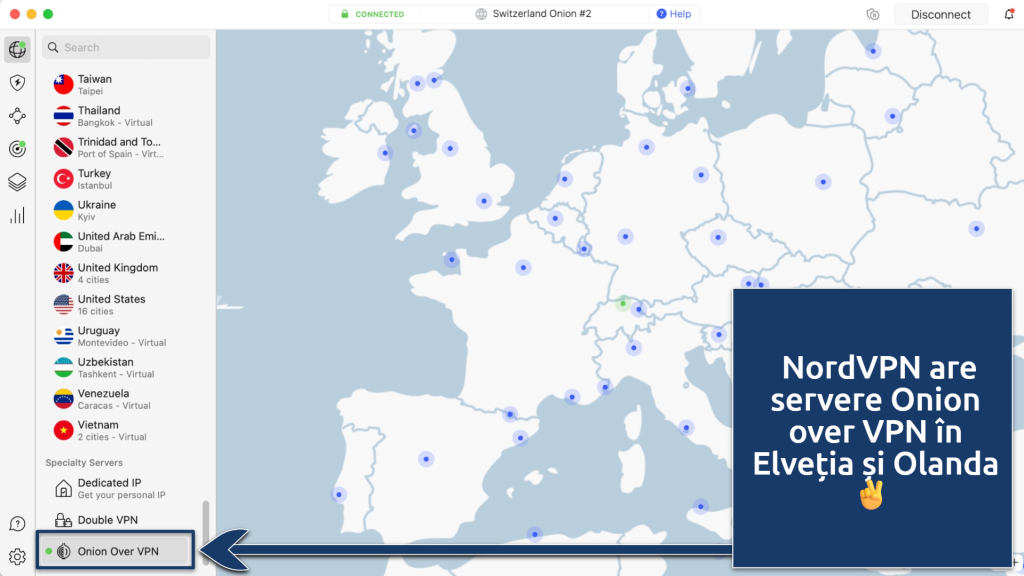Screen dimensions: 1024x576
Task: Click the Paris server map dot
Action: 523,267
